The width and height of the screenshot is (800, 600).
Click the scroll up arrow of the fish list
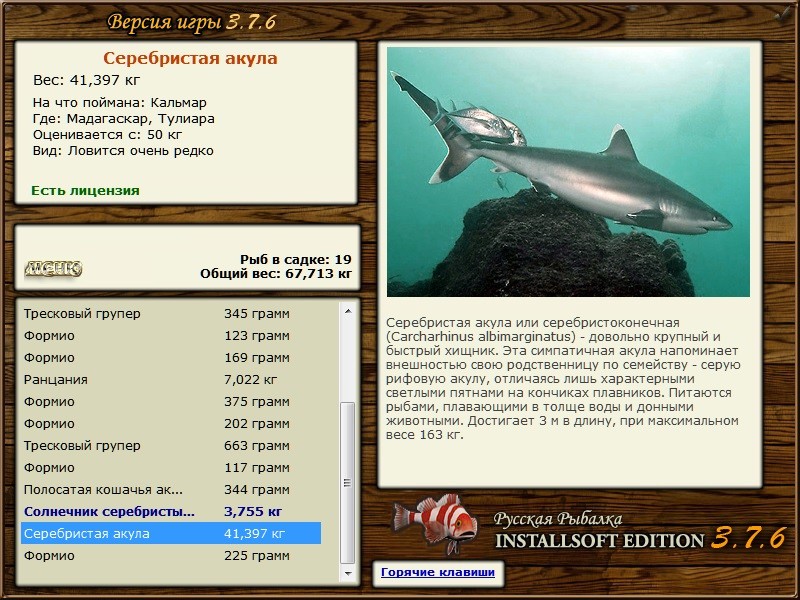click(x=348, y=311)
